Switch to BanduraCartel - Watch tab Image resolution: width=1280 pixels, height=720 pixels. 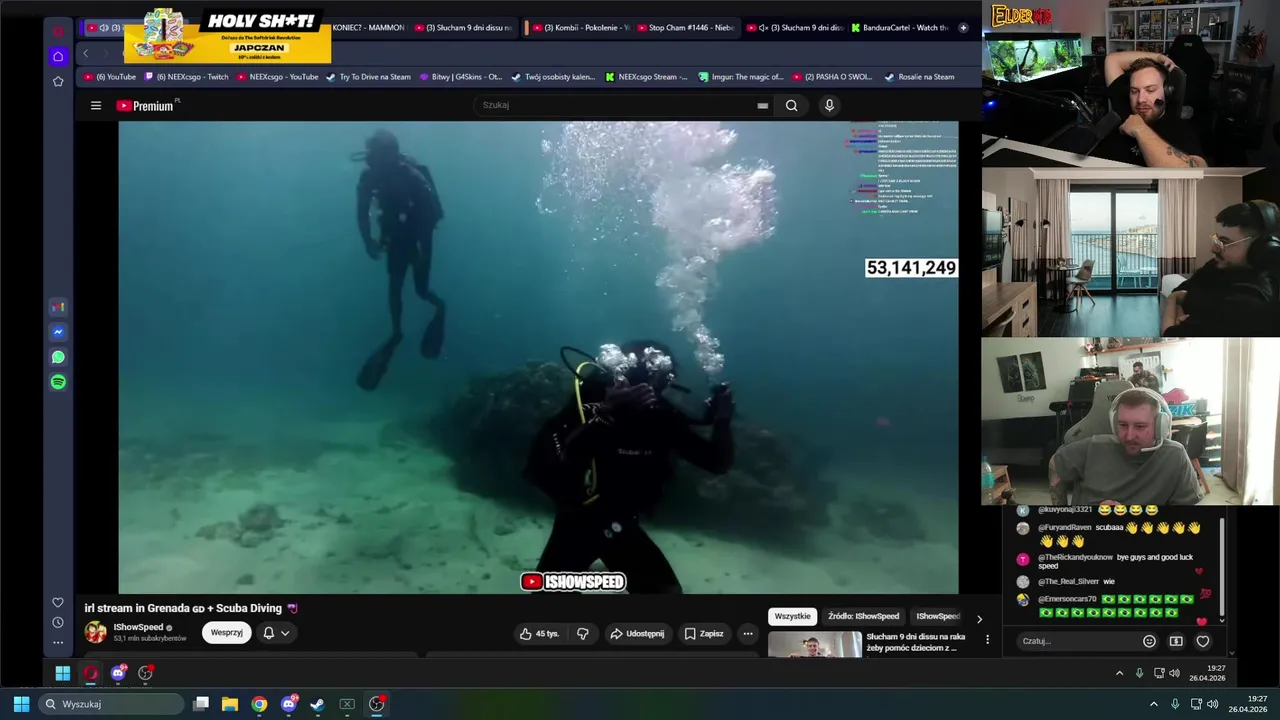pos(899,28)
